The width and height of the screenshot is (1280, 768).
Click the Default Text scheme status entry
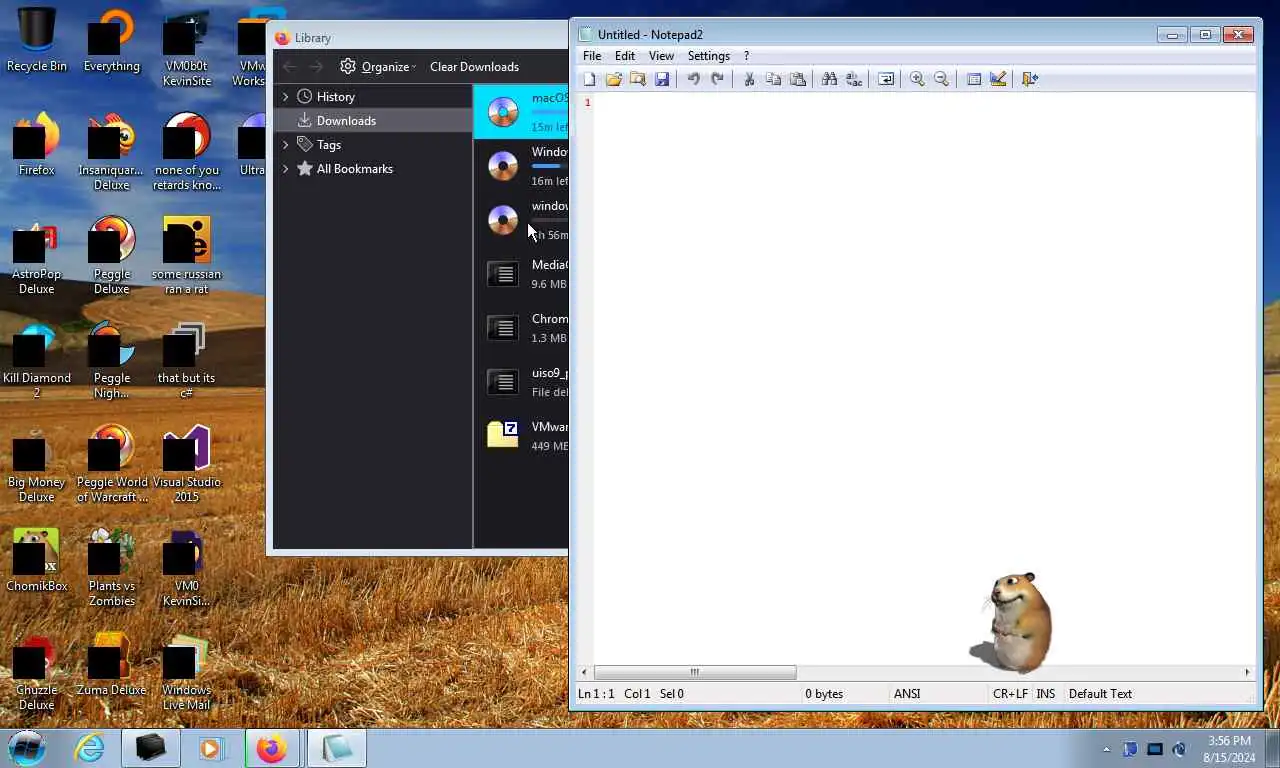(1100, 693)
